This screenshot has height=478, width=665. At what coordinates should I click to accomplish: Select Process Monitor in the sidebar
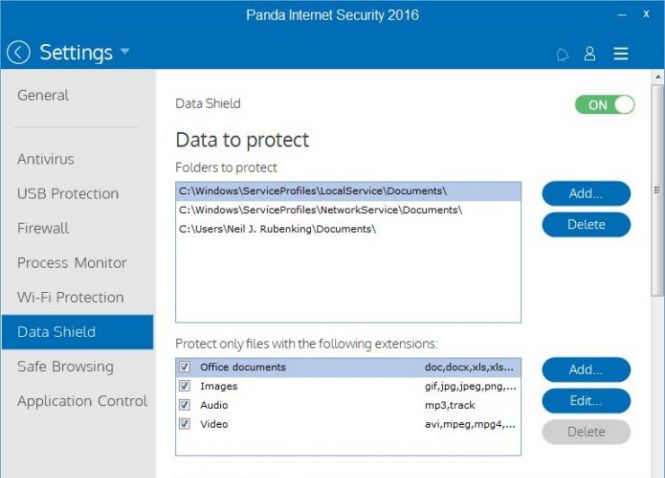[72, 263]
